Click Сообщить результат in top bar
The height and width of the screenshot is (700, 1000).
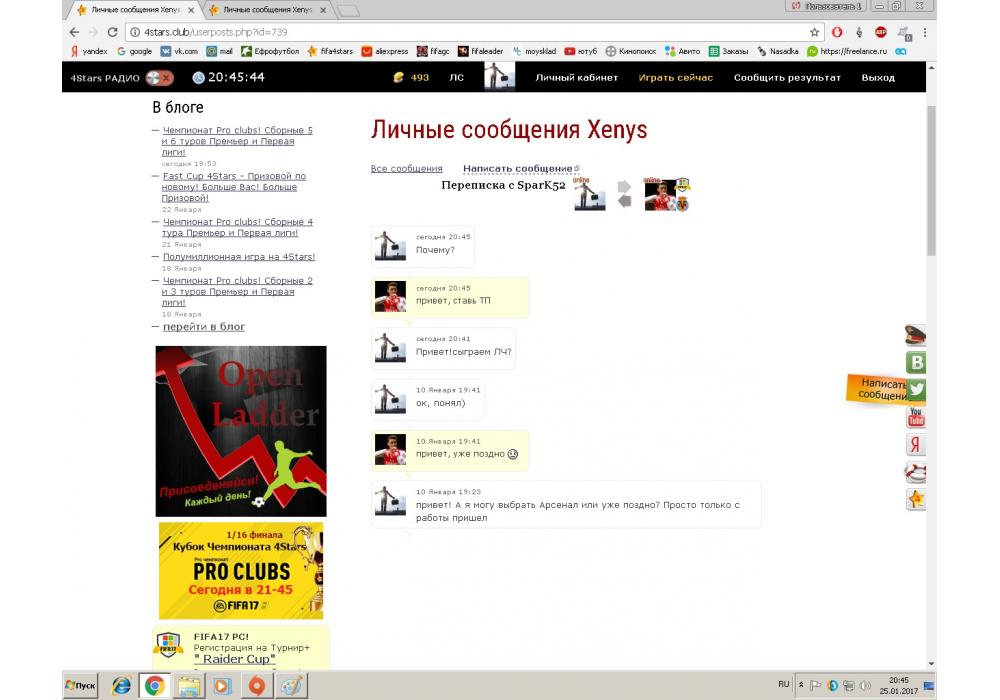tap(787, 78)
